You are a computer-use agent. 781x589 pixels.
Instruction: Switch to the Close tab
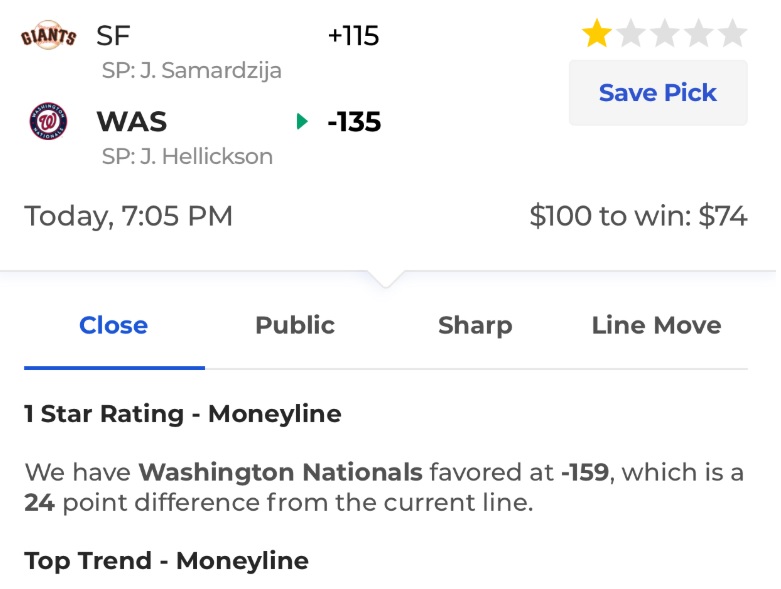(114, 326)
